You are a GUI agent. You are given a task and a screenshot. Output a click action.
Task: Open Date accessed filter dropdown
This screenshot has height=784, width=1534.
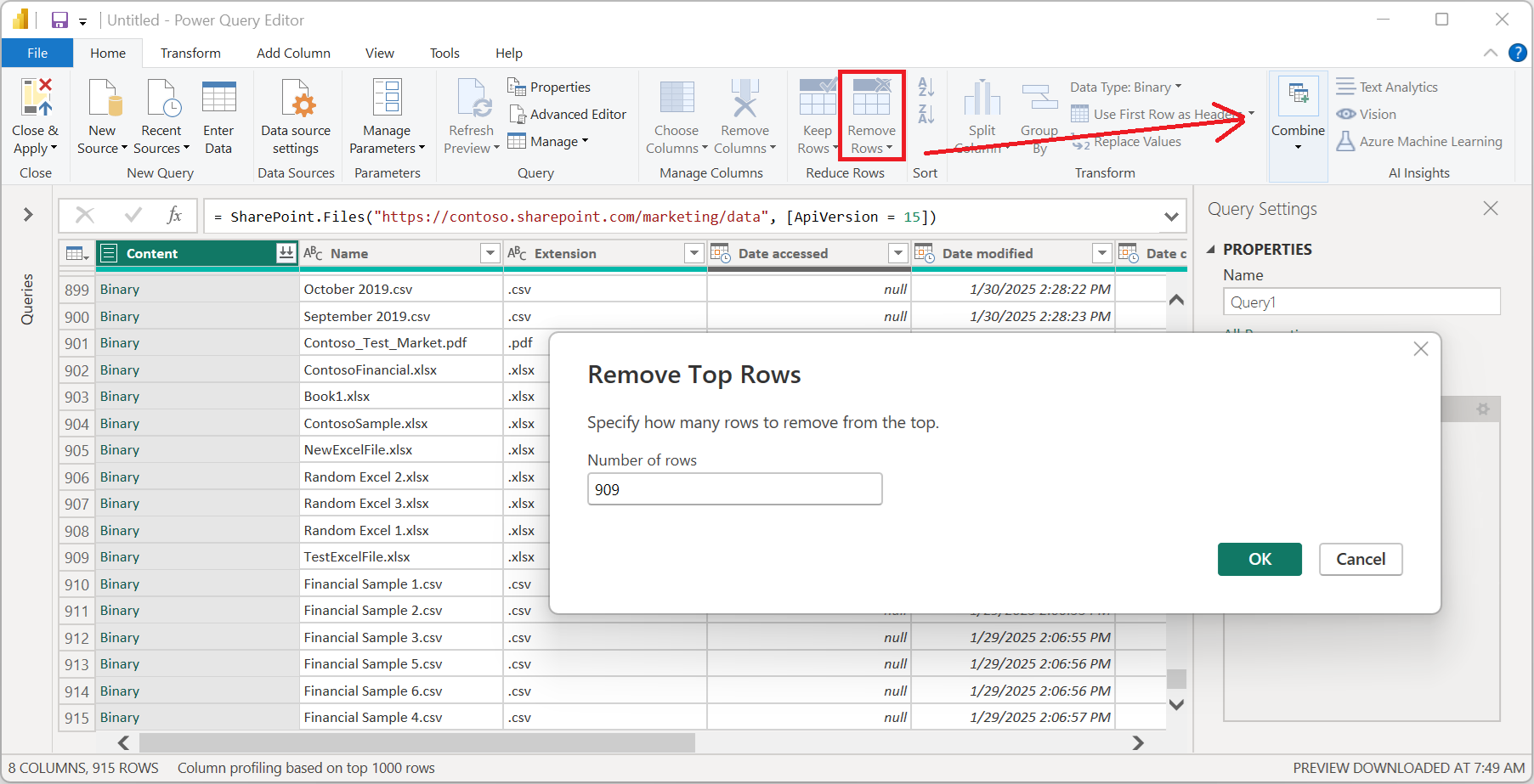click(x=898, y=253)
